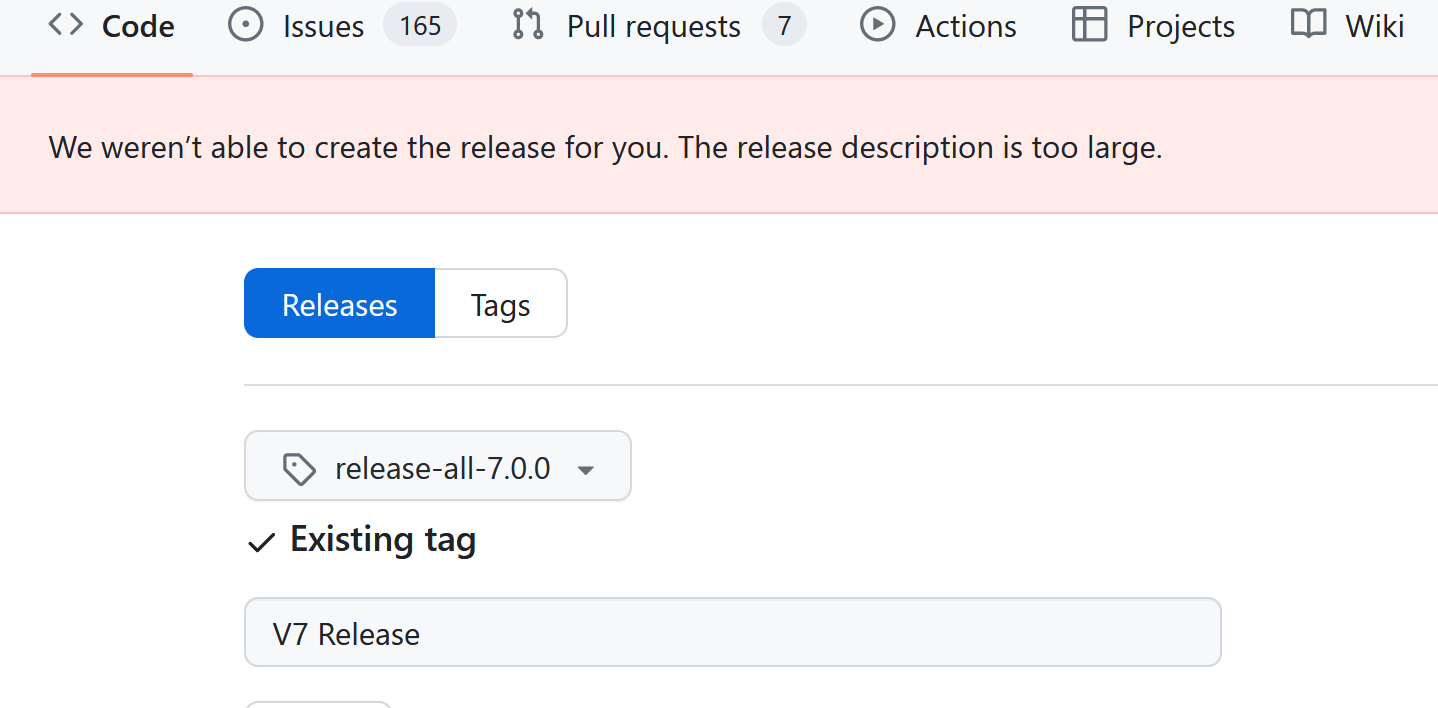Open the Wiki book icon

pyautogui.click(x=1307, y=25)
